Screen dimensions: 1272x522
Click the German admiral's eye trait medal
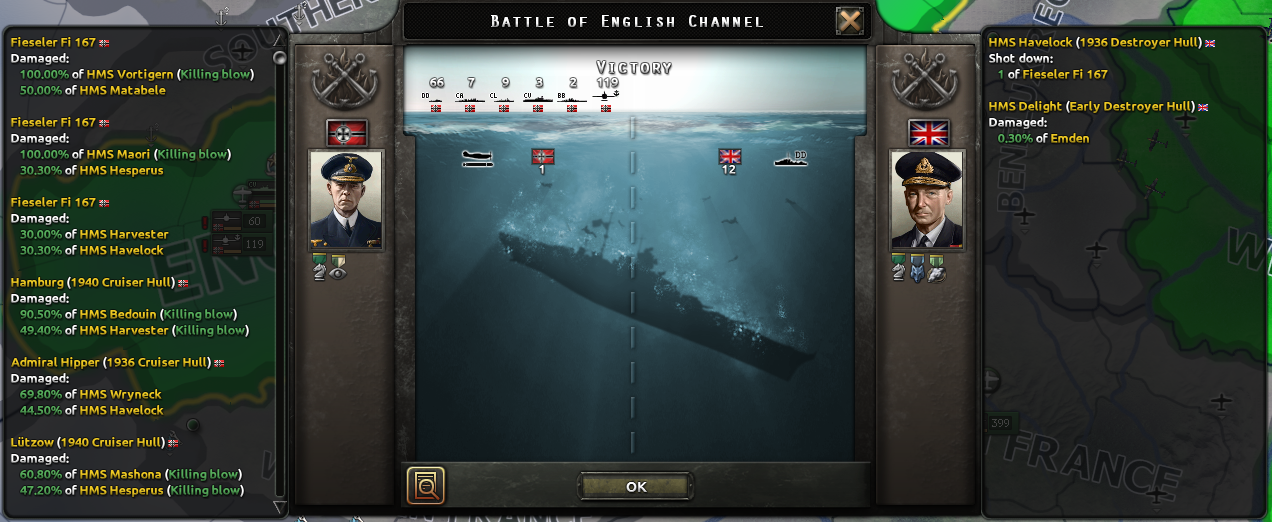338,267
